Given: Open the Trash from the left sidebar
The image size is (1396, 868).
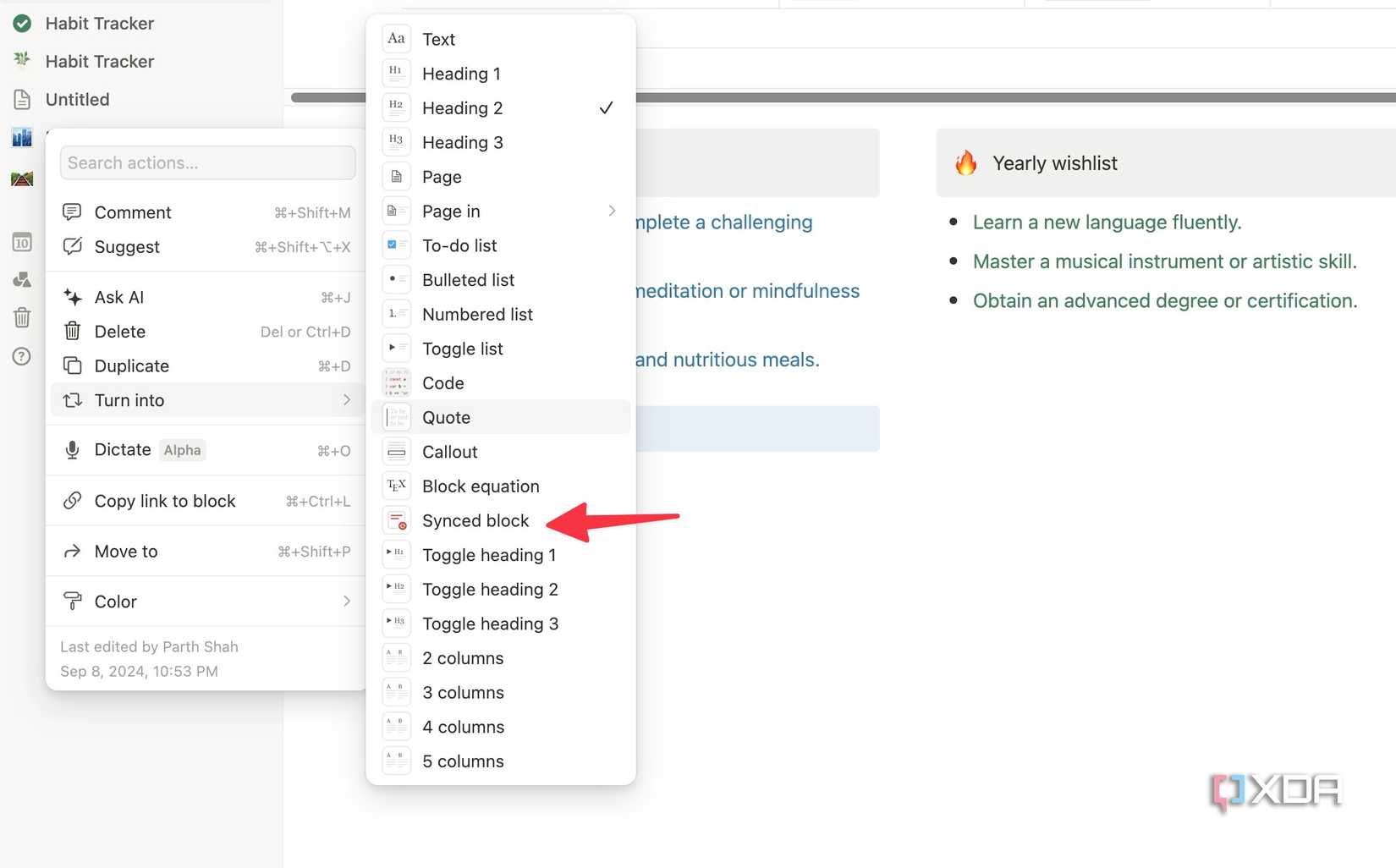Looking at the screenshot, I should pos(21,317).
